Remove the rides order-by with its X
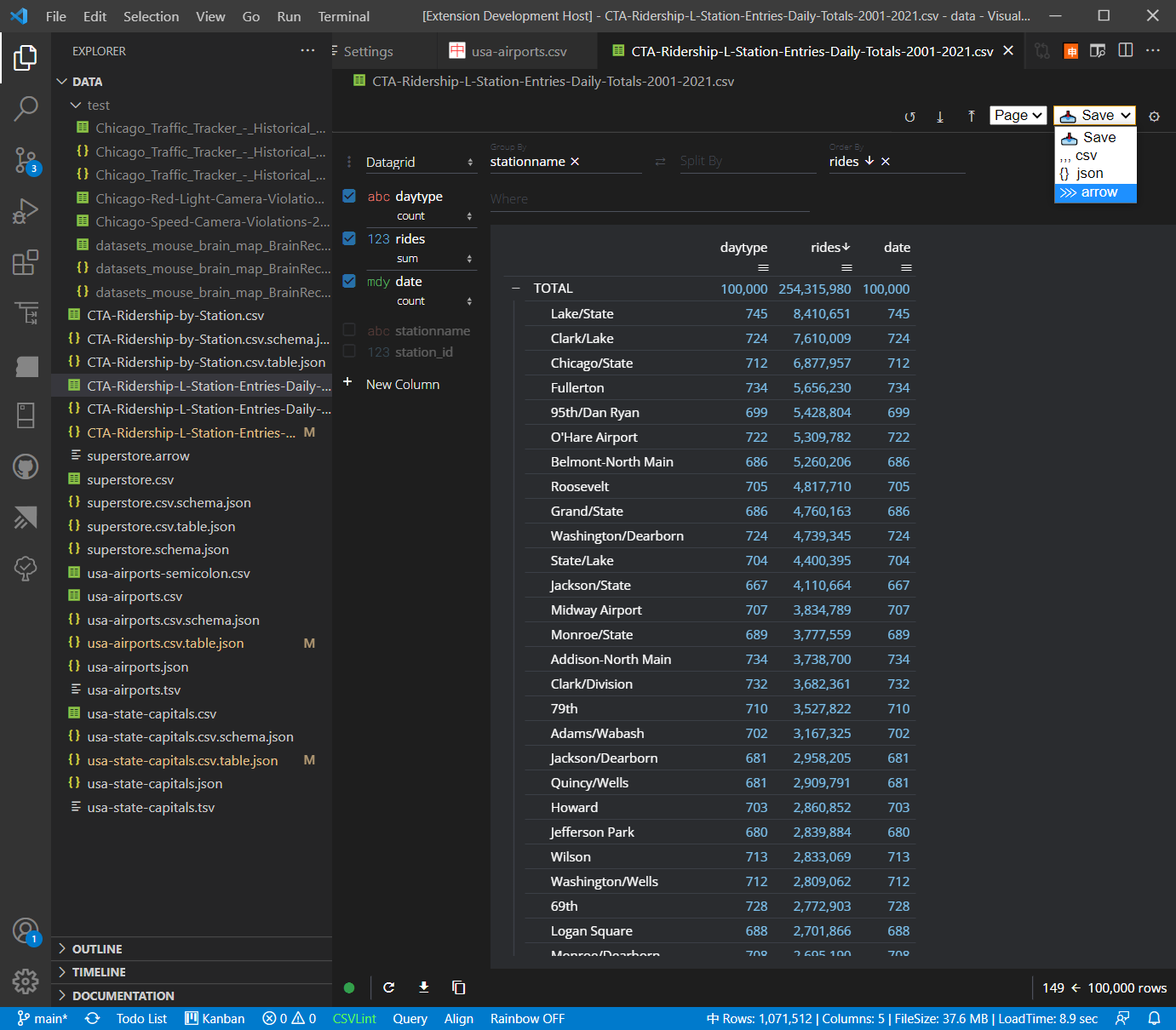This screenshot has width=1176, height=1030. 886,162
